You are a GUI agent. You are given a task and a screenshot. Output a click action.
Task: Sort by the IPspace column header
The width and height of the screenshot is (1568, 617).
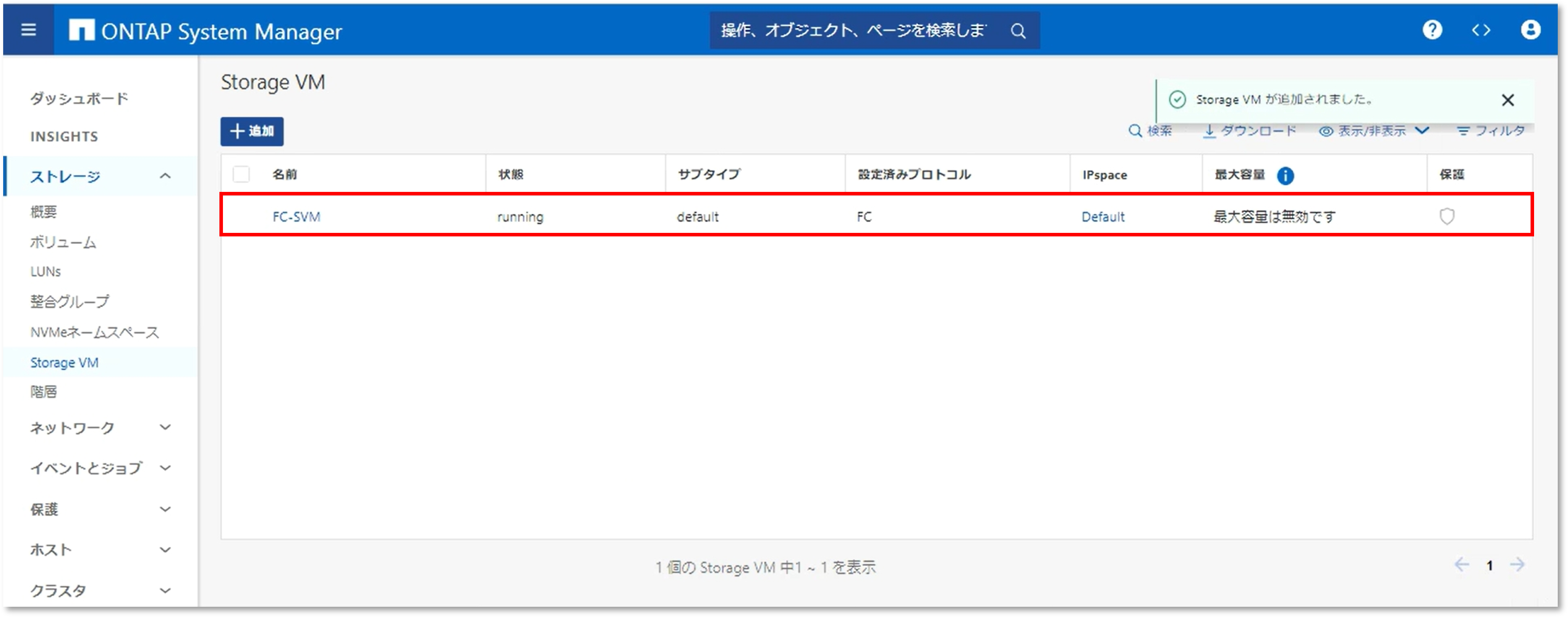pos(1104,175)
